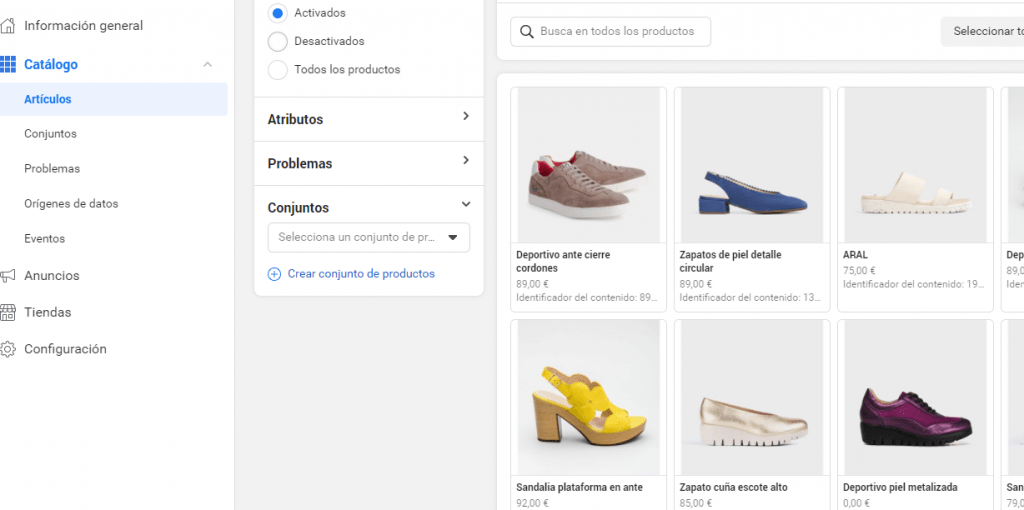
Task: Expand the Problemas filter section
Action: coord(466,160)
